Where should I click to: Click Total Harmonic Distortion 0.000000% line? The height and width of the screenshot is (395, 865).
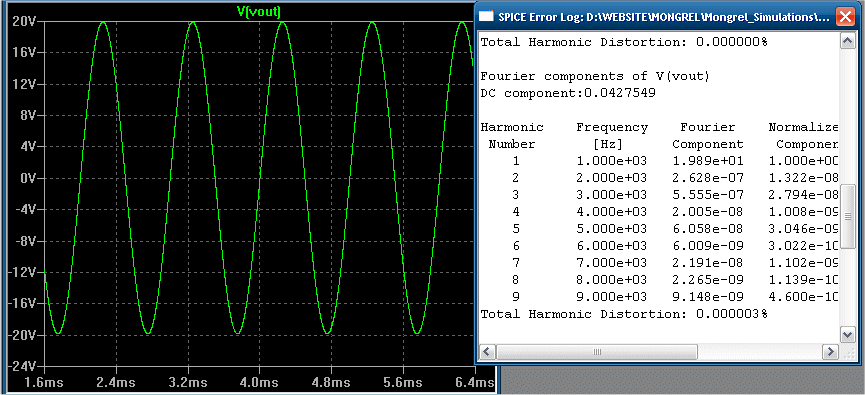click(624, 42)
